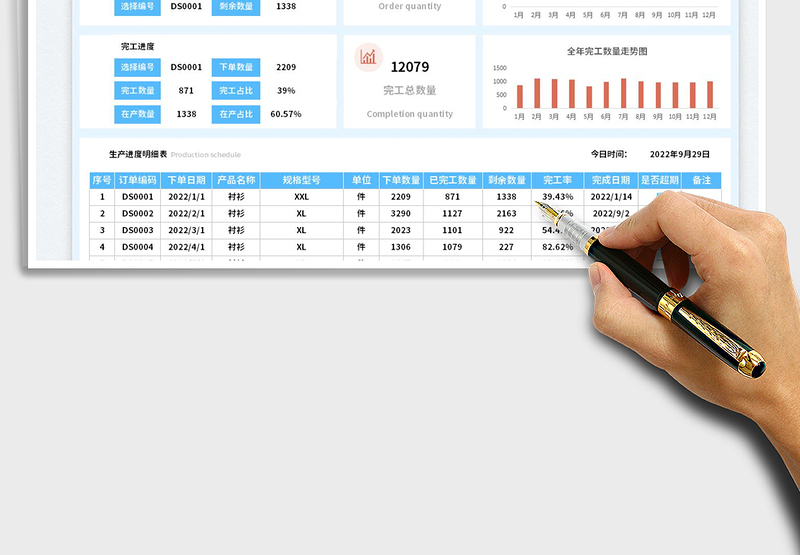This screenshot has height=555, width=800.
Task: Click the 完工数量 label button
Action: click(x=138, y=91)
